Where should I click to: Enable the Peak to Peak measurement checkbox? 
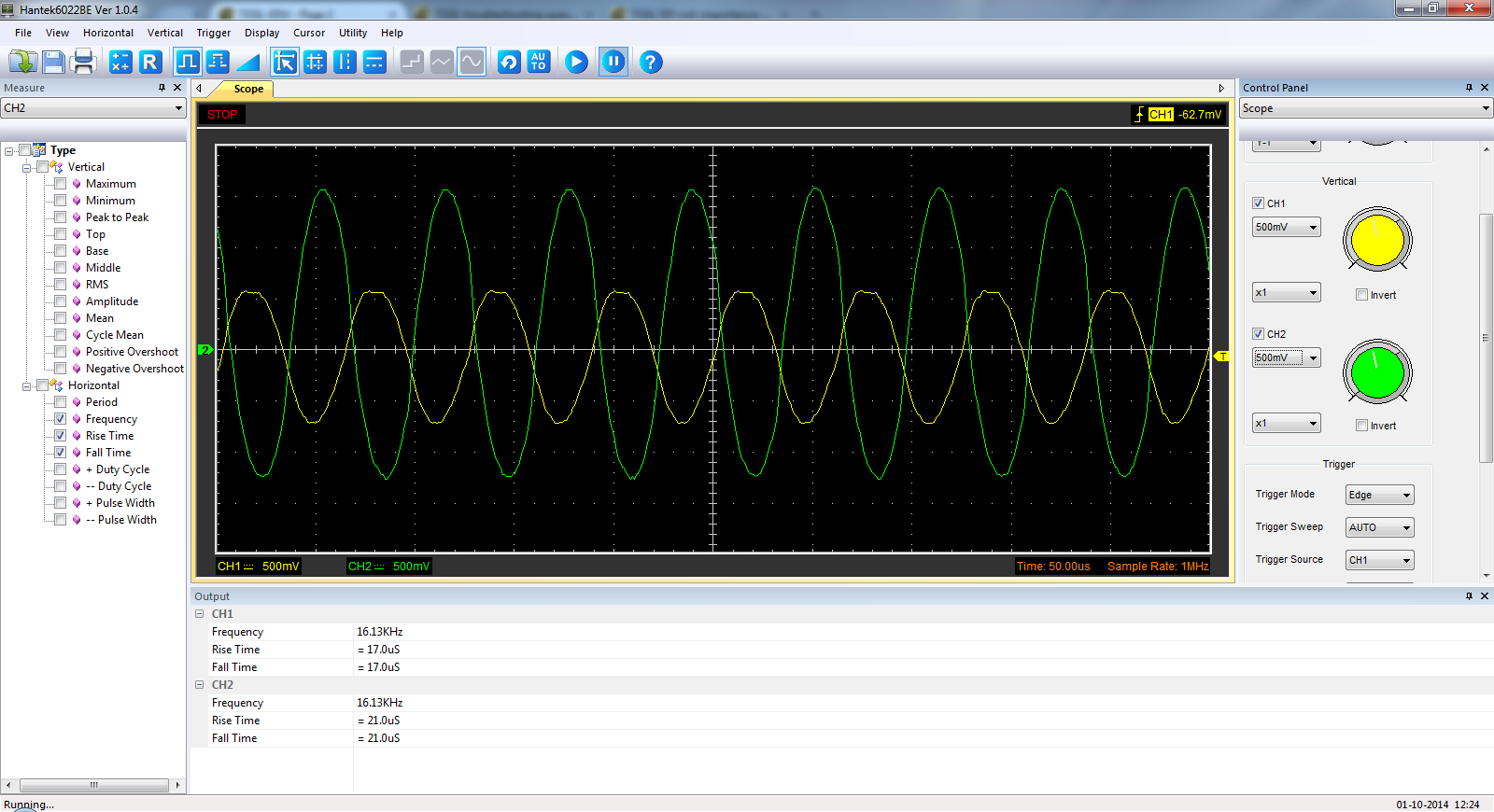[x=61, y=217]
